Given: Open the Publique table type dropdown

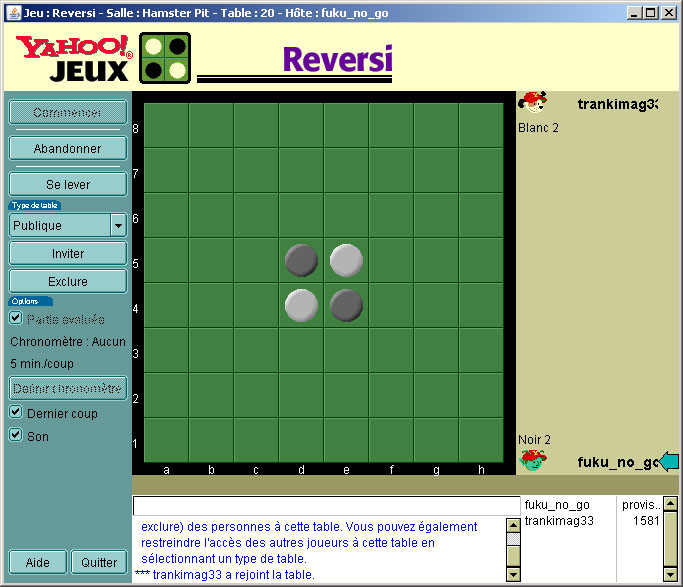Looking at the screenshot, I should (68, 226).
